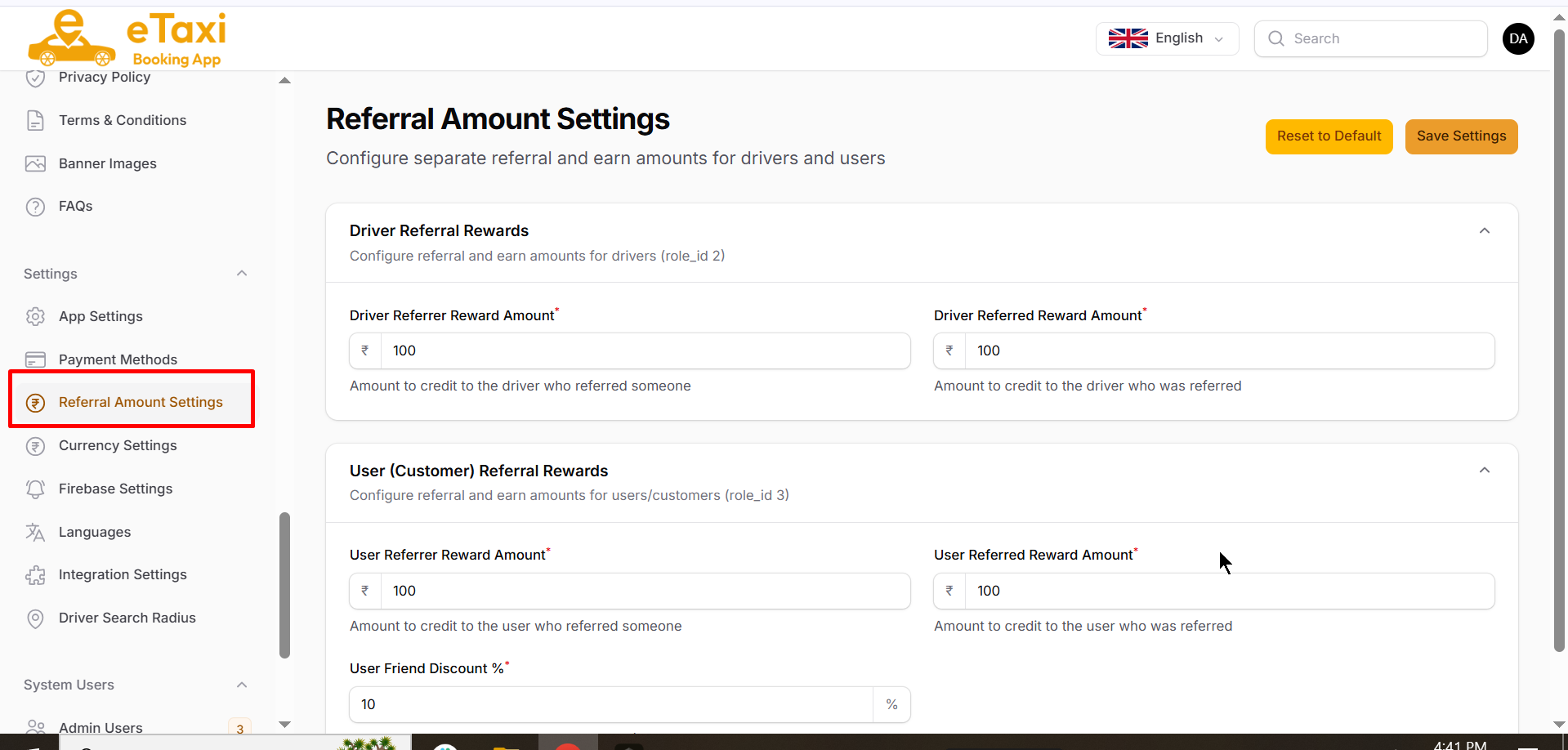The height and width of the screenshot is (750, 1568).
Task: Click the Currency Settings coin icon
Action: pyautogui.click(x=35, y=446)
